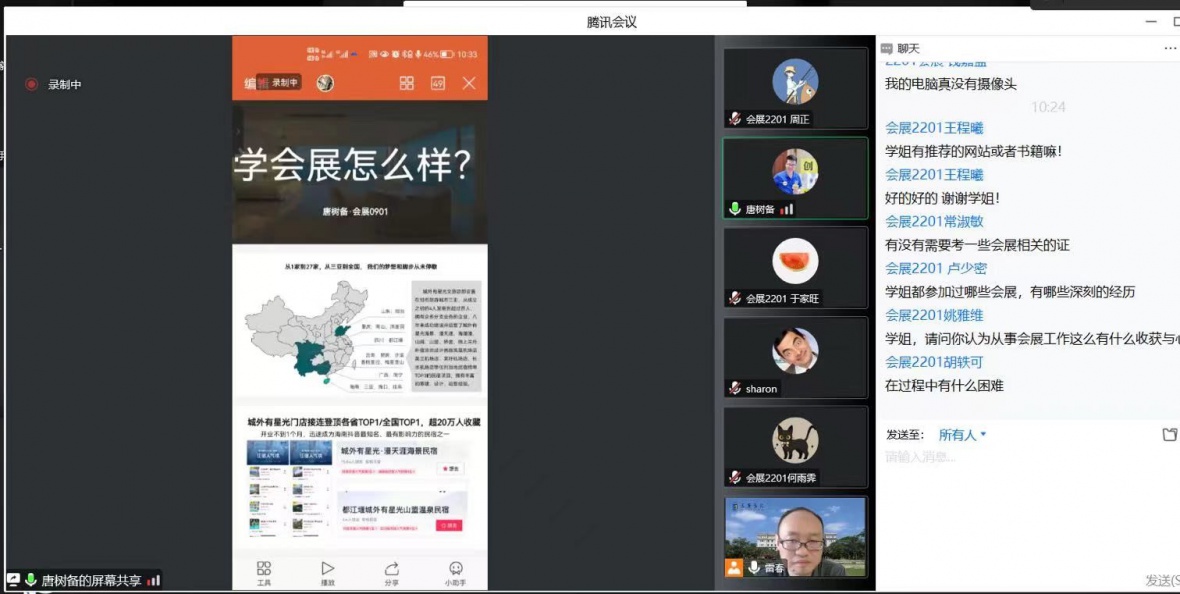Open the chat panel more options ellipsis
Viewport: 1180px width, 594px height.
(x=1170, y=48)
